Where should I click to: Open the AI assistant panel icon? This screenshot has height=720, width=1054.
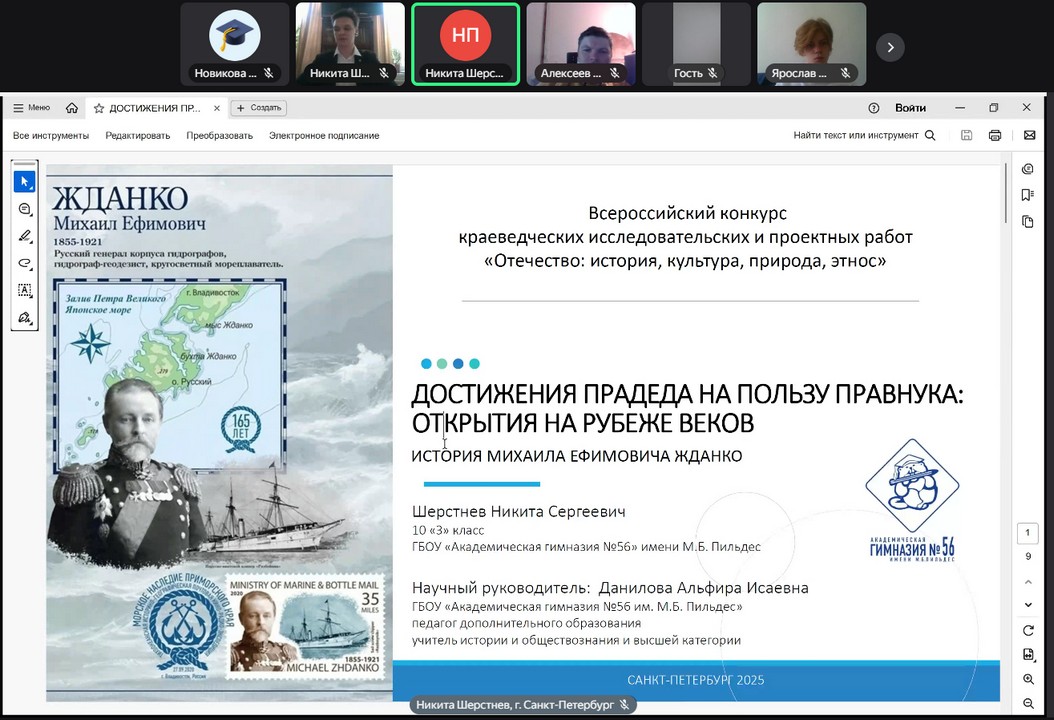point(1027,169)
